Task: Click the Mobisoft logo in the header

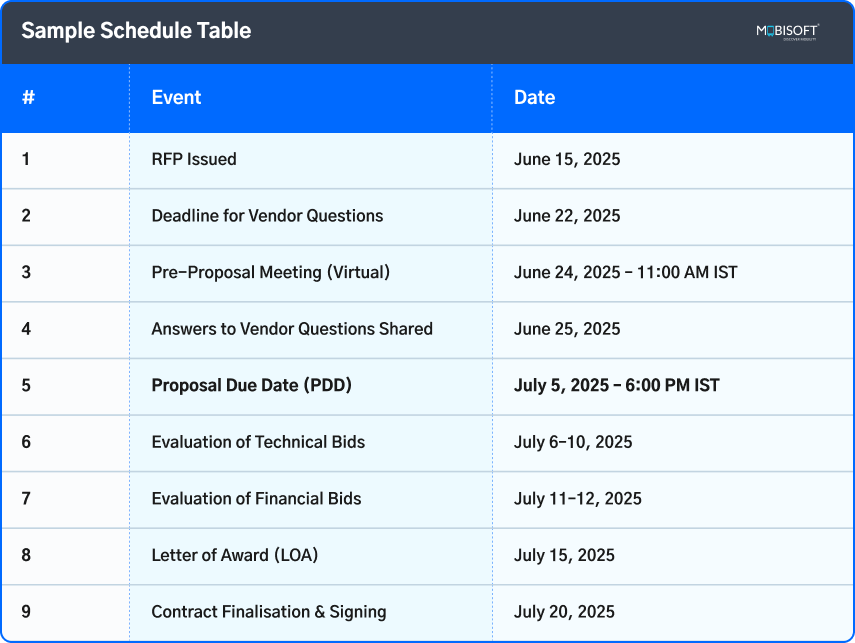Action: [x=787, y=32]
